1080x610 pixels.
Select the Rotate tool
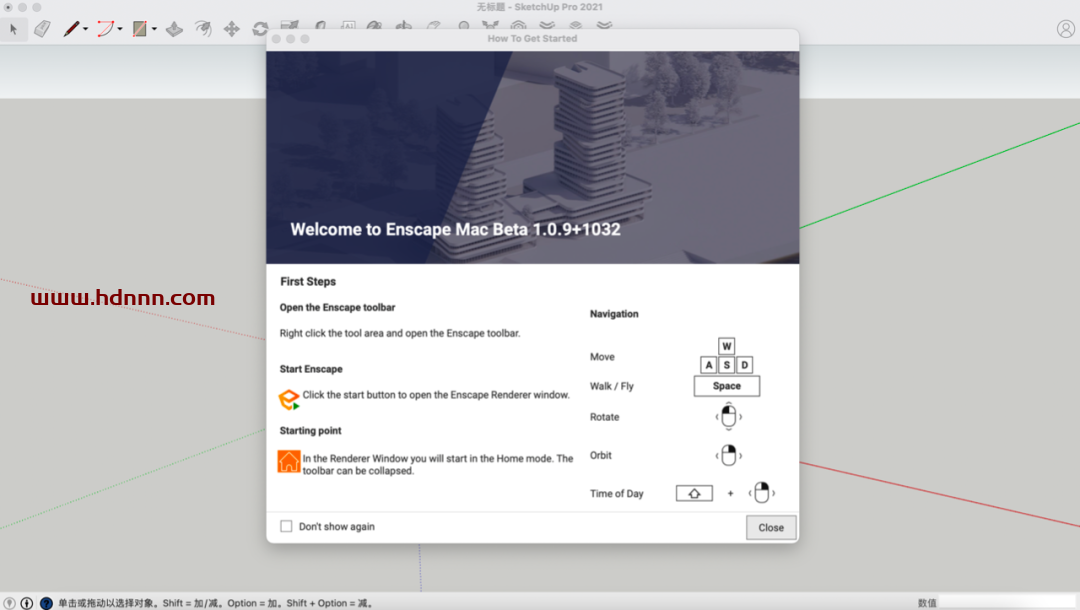260,29
